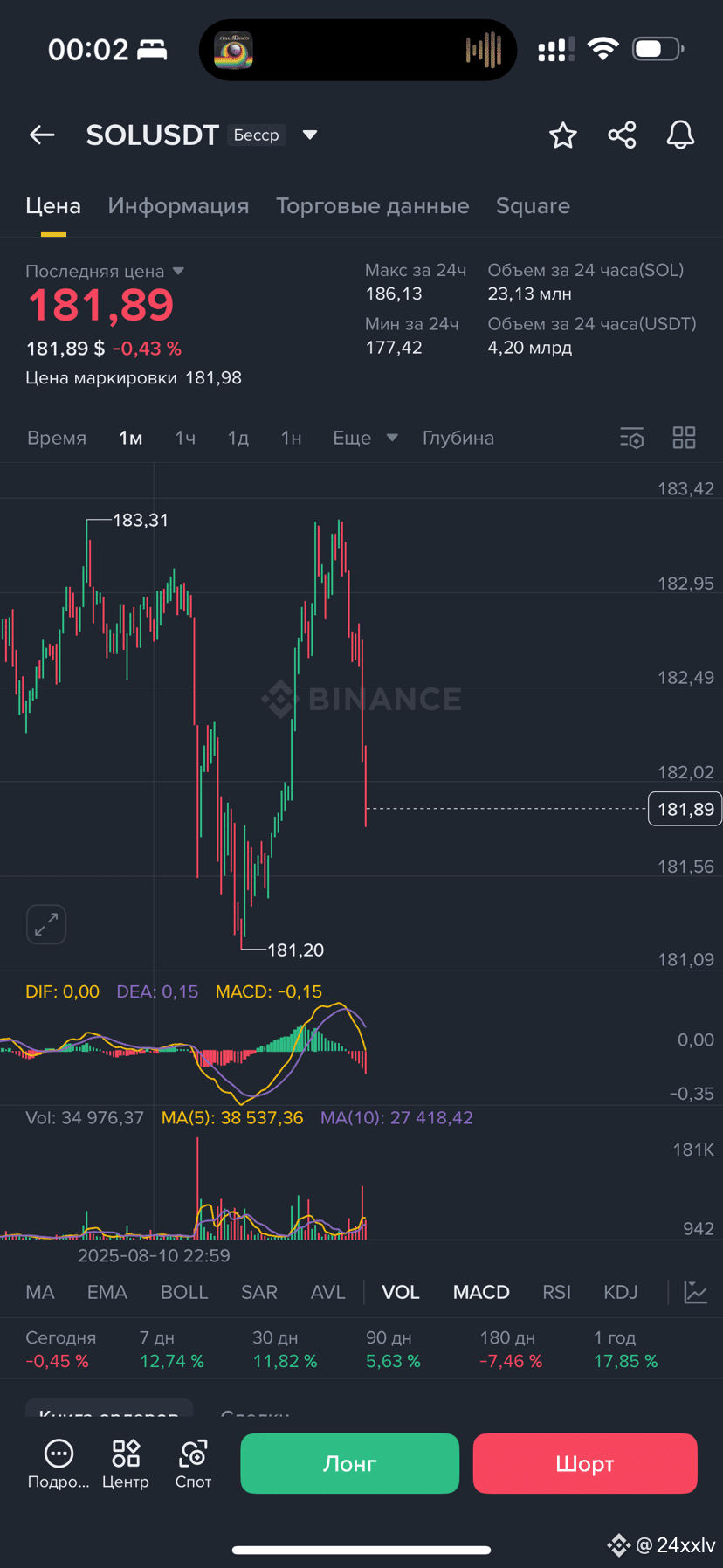The width and height of the screenshot is (723, 1568).
Task: Switch to the Цена tab
Action: click(53, 206)
